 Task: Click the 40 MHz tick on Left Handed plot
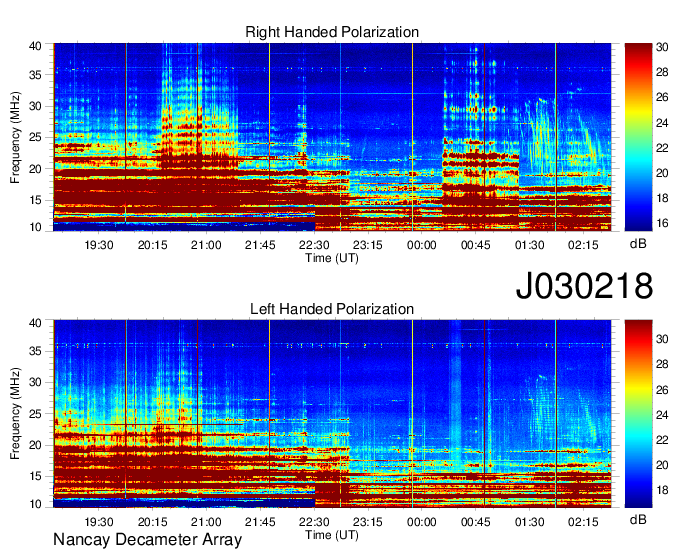click(35, 323)
